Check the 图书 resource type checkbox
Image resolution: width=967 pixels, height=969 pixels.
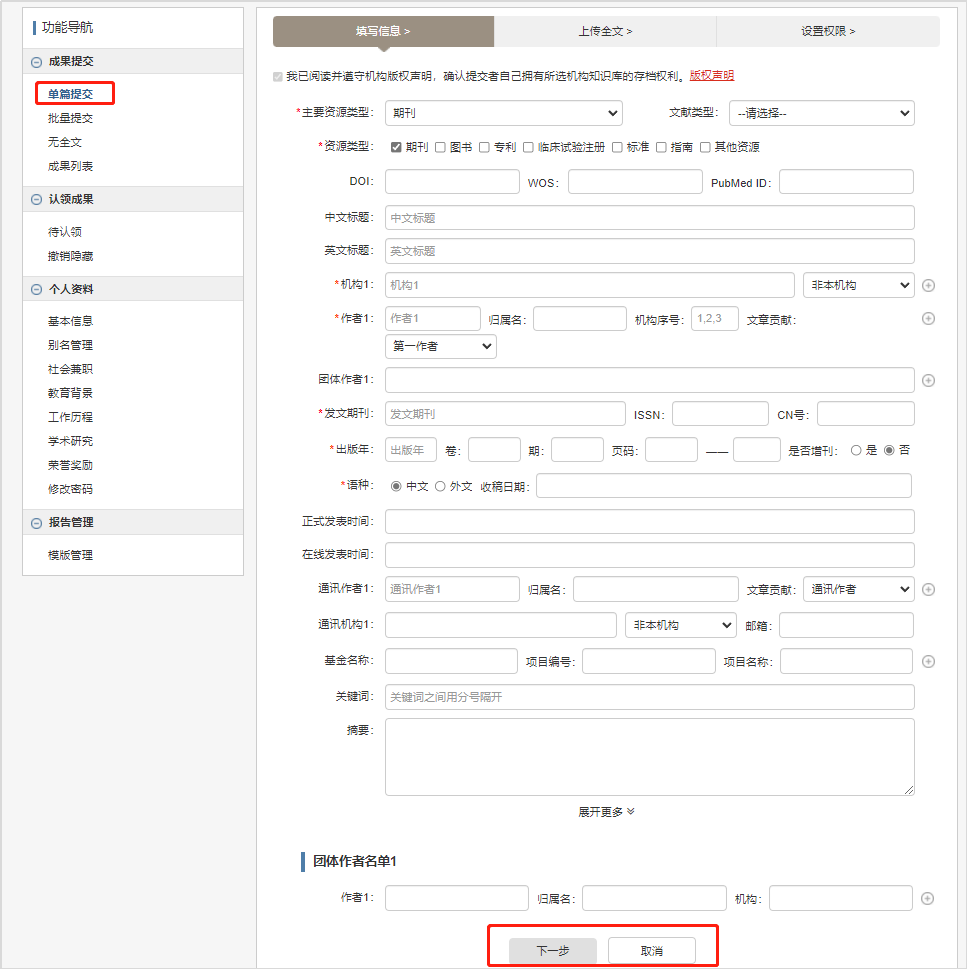pyautogui.click(x=440, y=147)
